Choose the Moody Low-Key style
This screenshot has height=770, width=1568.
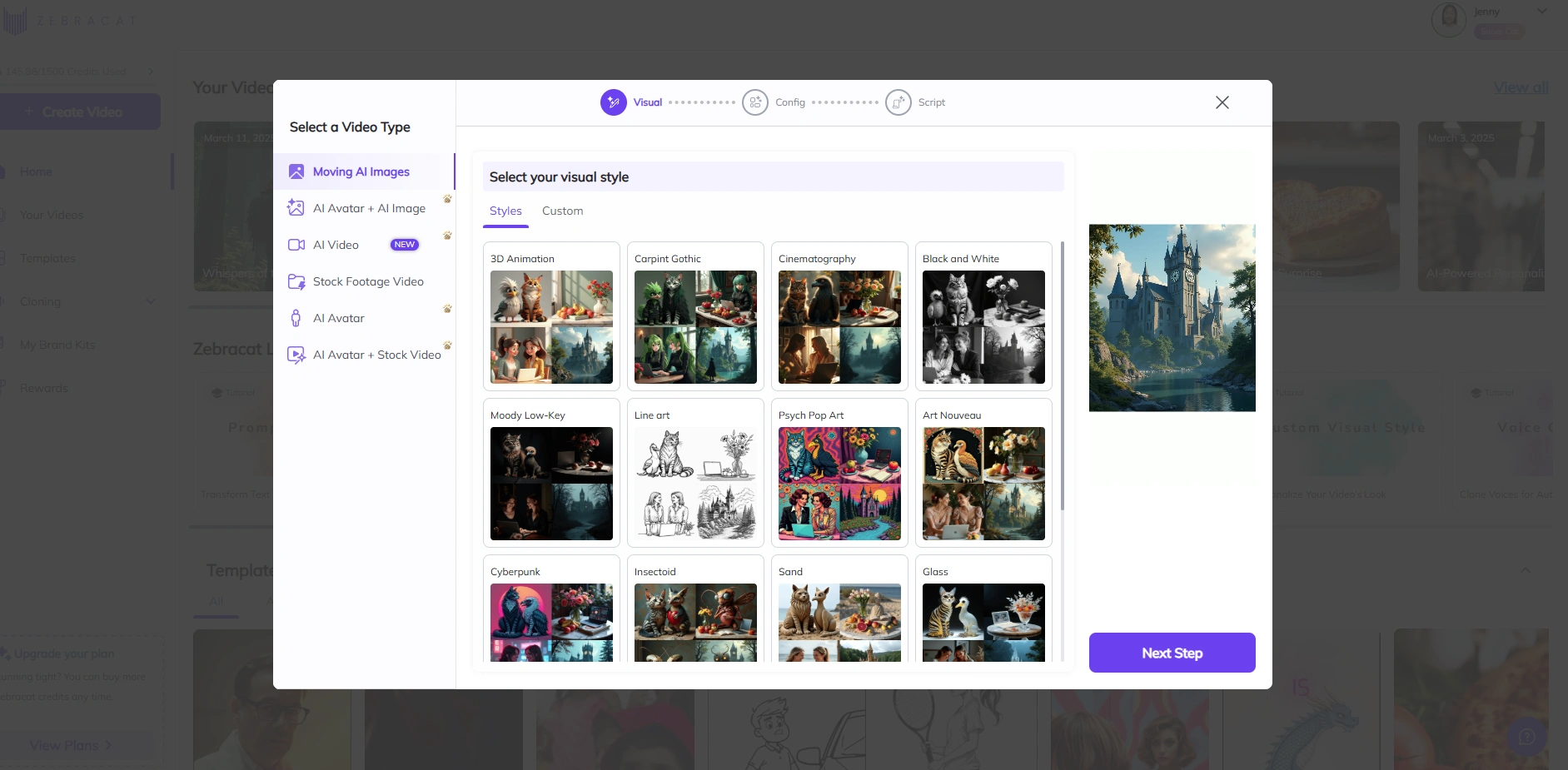[x=551, y=473]
